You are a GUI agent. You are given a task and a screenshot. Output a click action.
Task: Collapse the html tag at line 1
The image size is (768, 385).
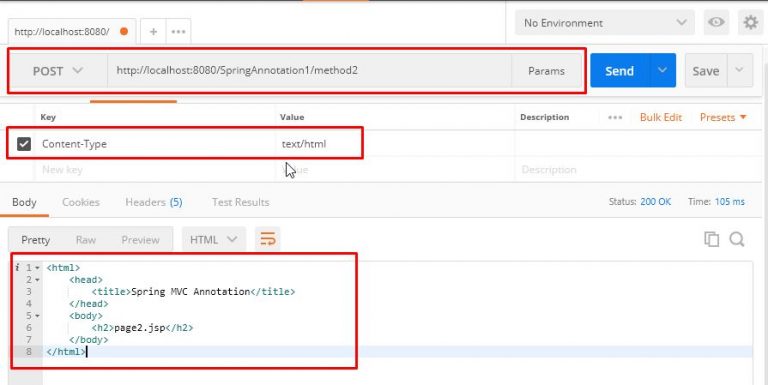(37, 268)
